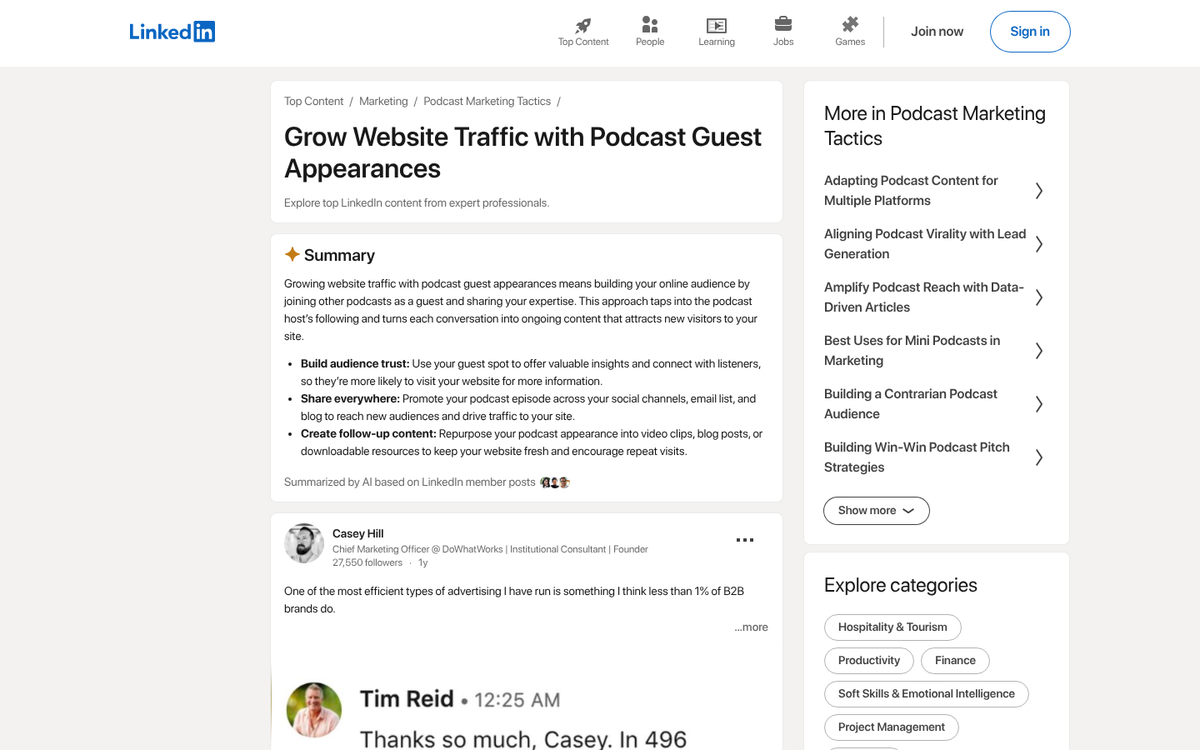
Task: Open the Show more dropdown in the sidebar
Action: point(876,510)
